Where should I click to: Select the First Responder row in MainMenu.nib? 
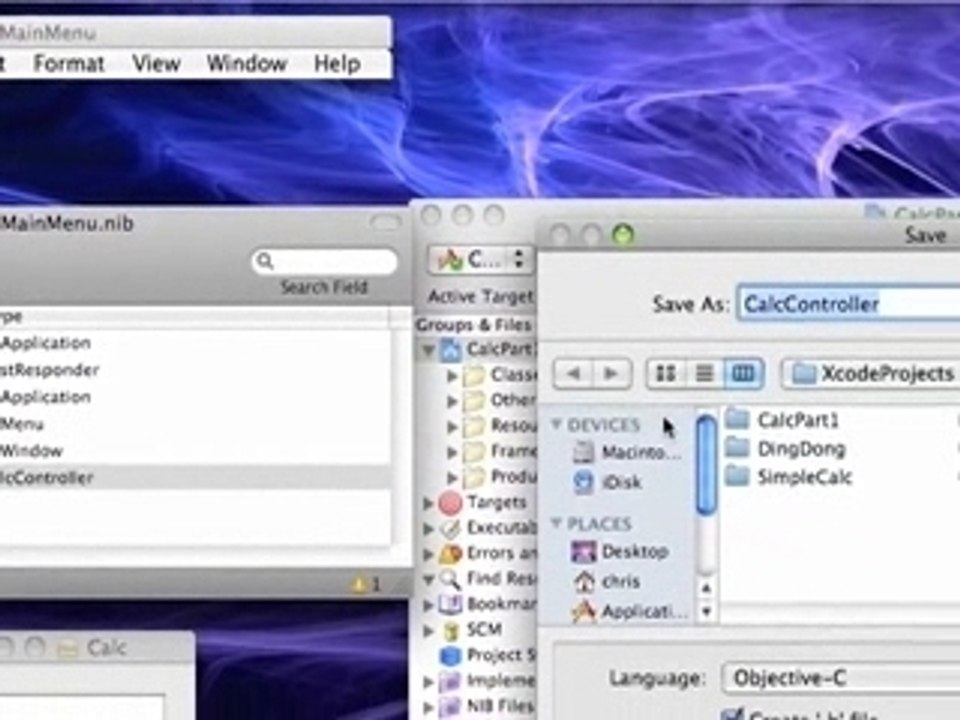pos(195,370)
